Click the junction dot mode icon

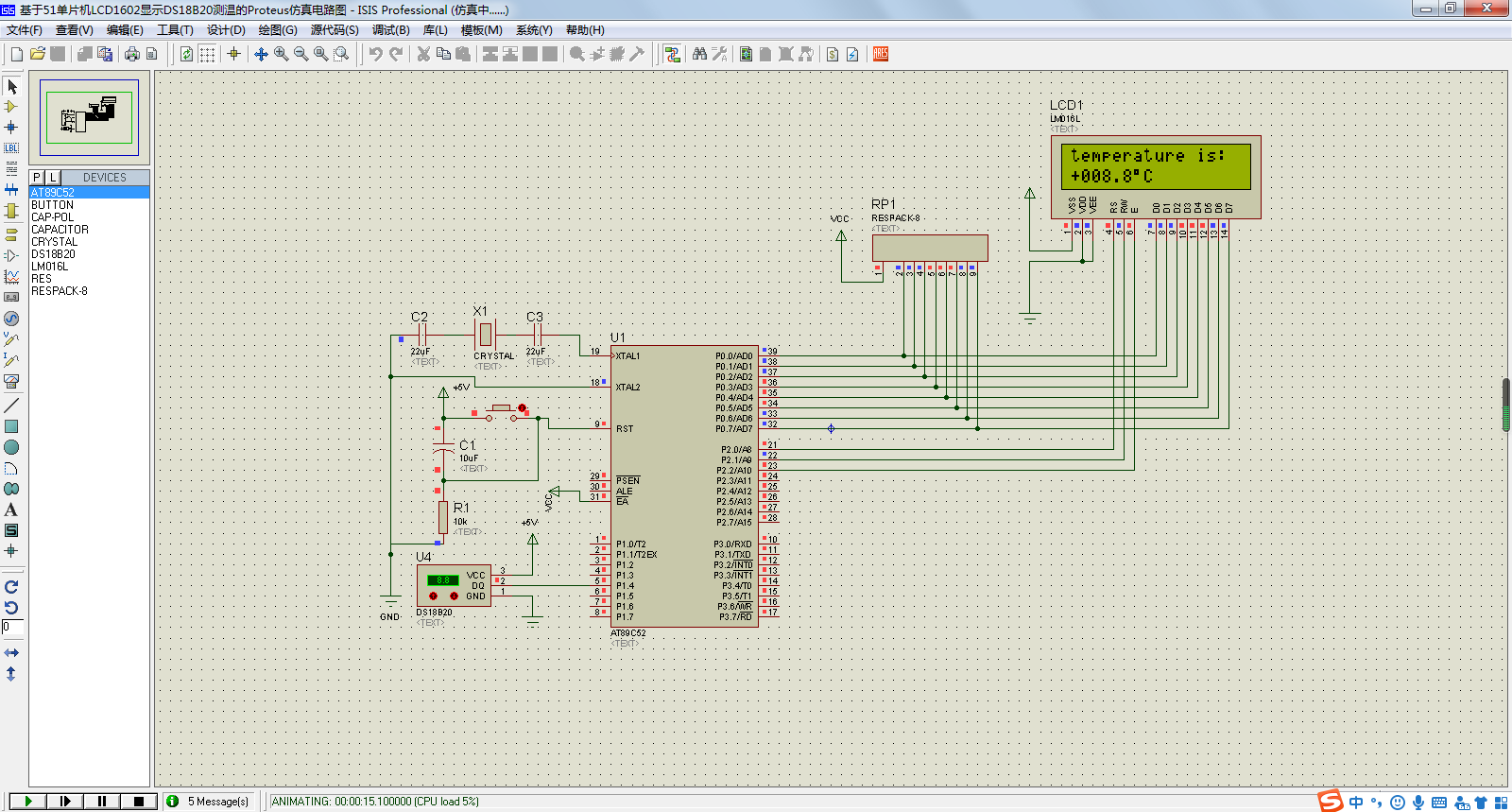(11, 128)
